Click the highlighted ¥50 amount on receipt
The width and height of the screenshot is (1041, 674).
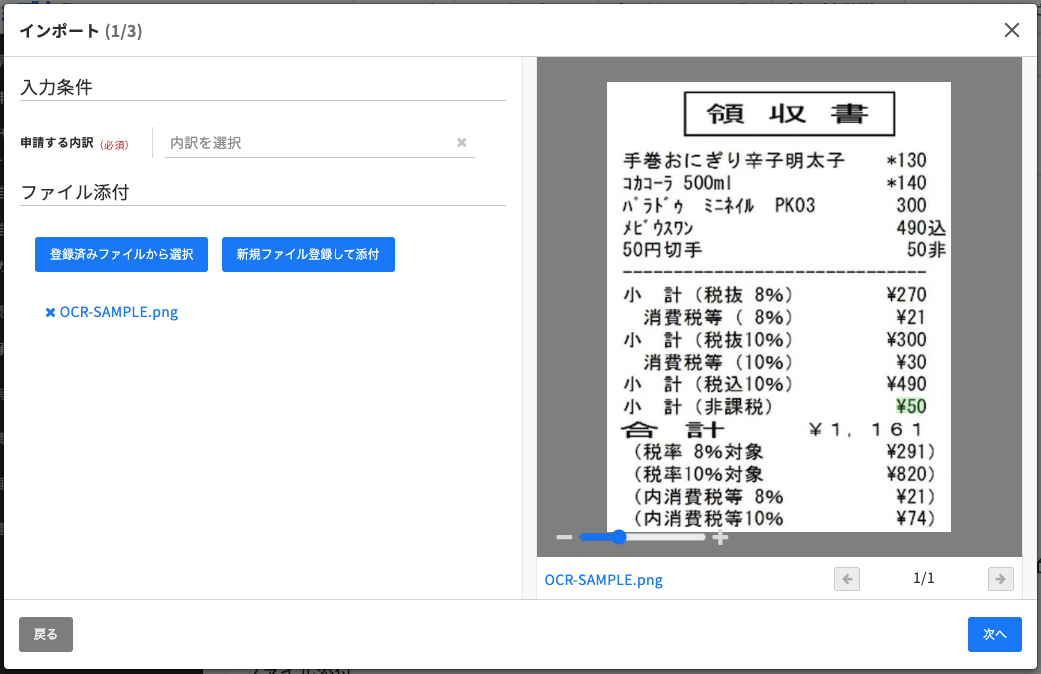coord(911,406)
